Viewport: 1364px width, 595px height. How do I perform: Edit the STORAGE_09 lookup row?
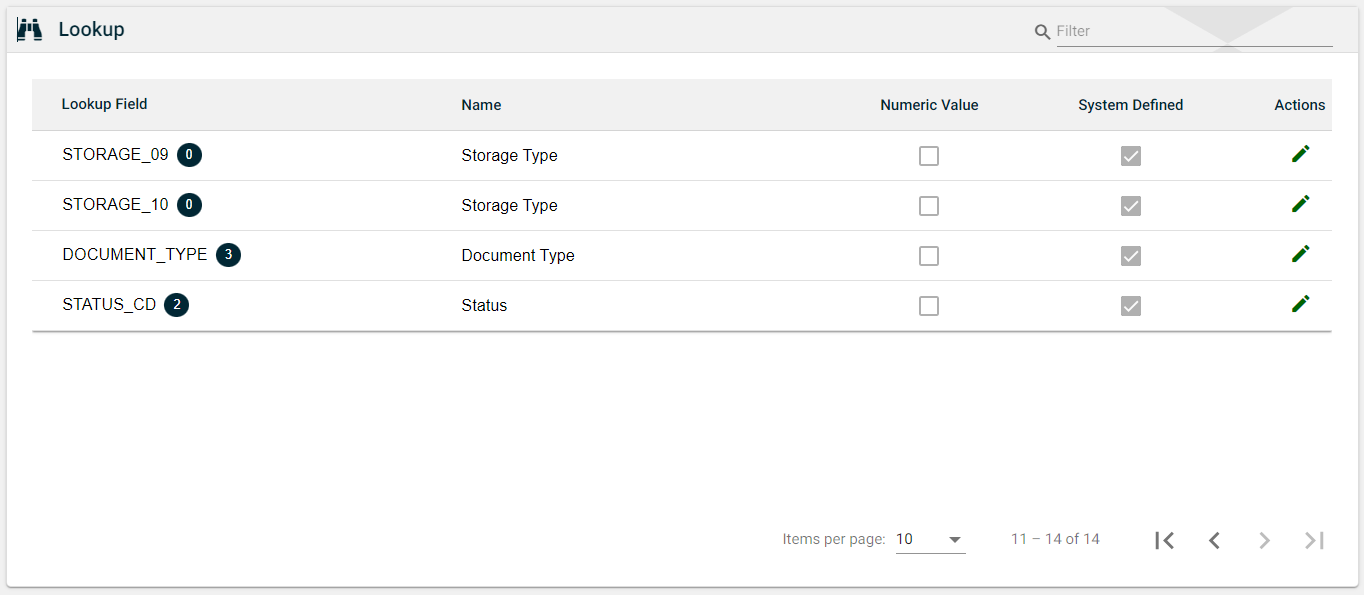coord(1300,154)
